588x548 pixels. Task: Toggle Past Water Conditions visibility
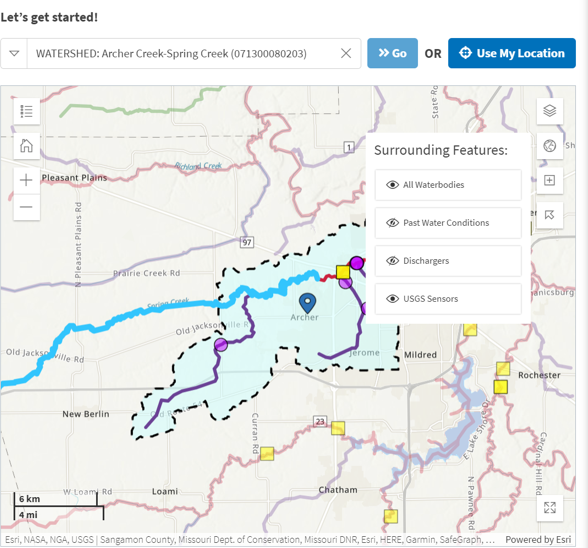coord(448,223)
